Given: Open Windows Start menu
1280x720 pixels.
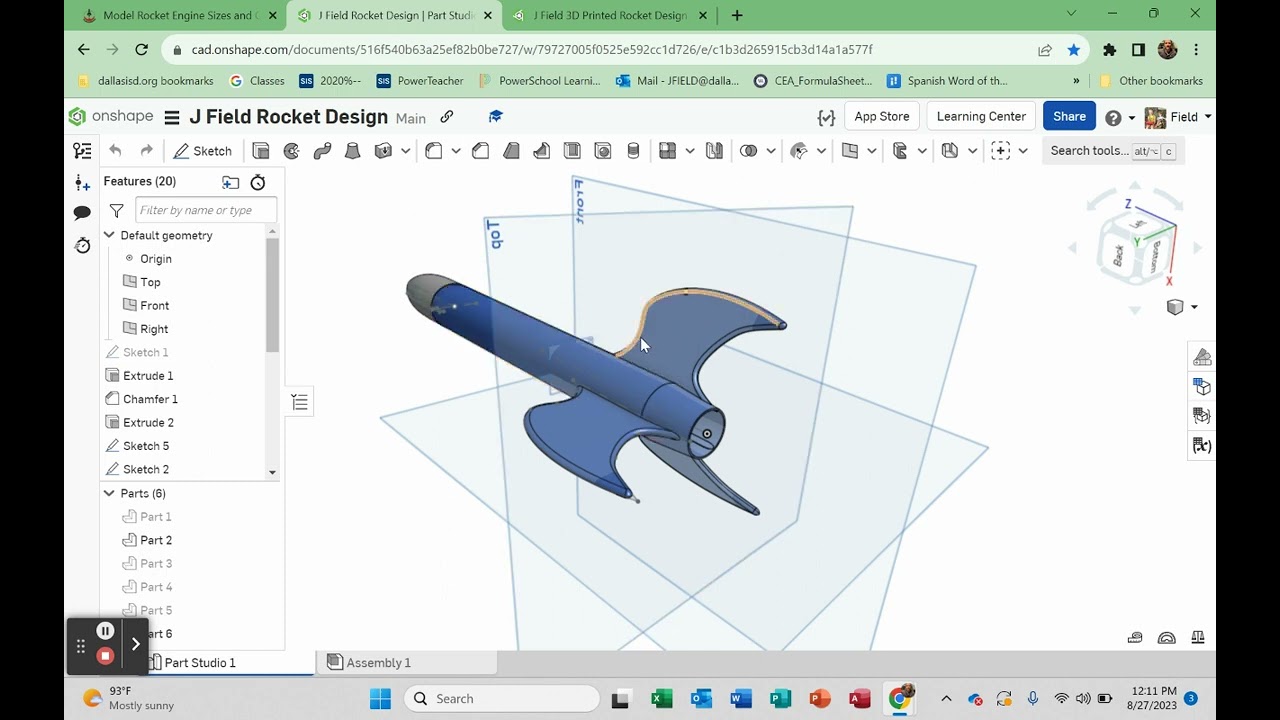Looking at the screenshot, I should click(381, 699).
